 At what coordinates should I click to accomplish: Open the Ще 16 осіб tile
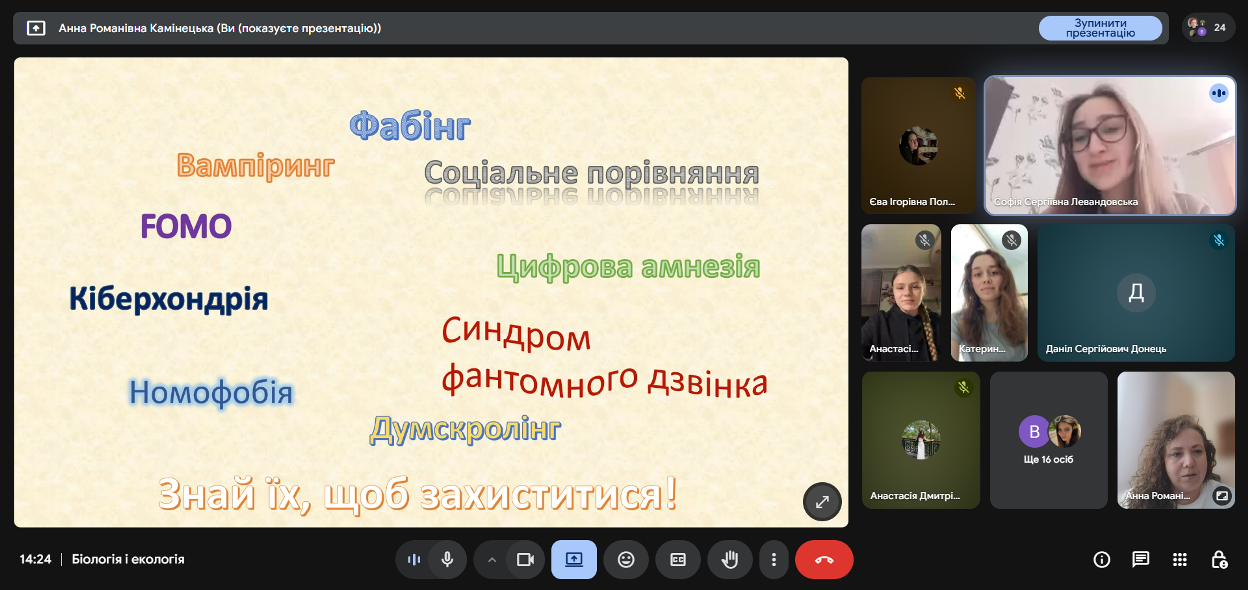click(1049, 440)
